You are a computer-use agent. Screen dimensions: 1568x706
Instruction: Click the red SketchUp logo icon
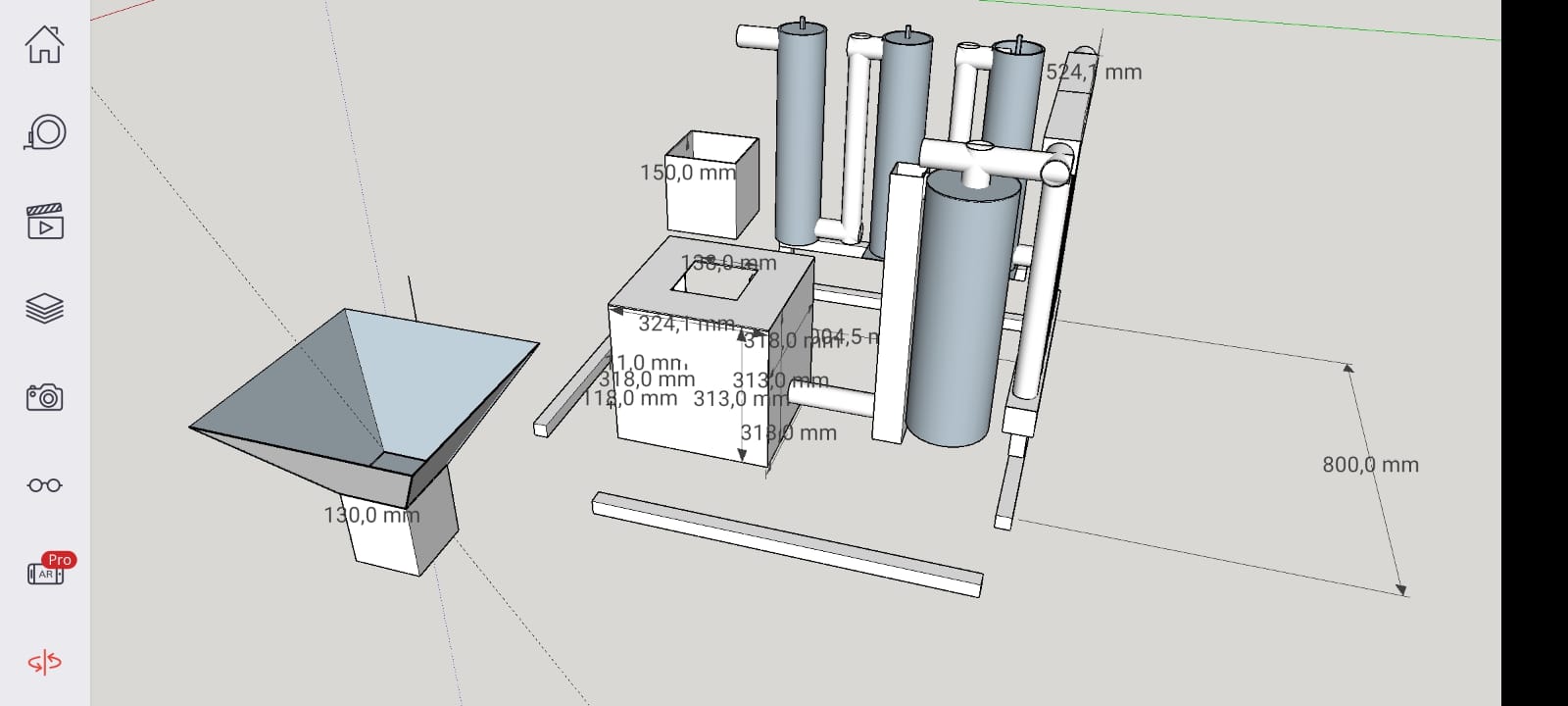coord(44,663)
